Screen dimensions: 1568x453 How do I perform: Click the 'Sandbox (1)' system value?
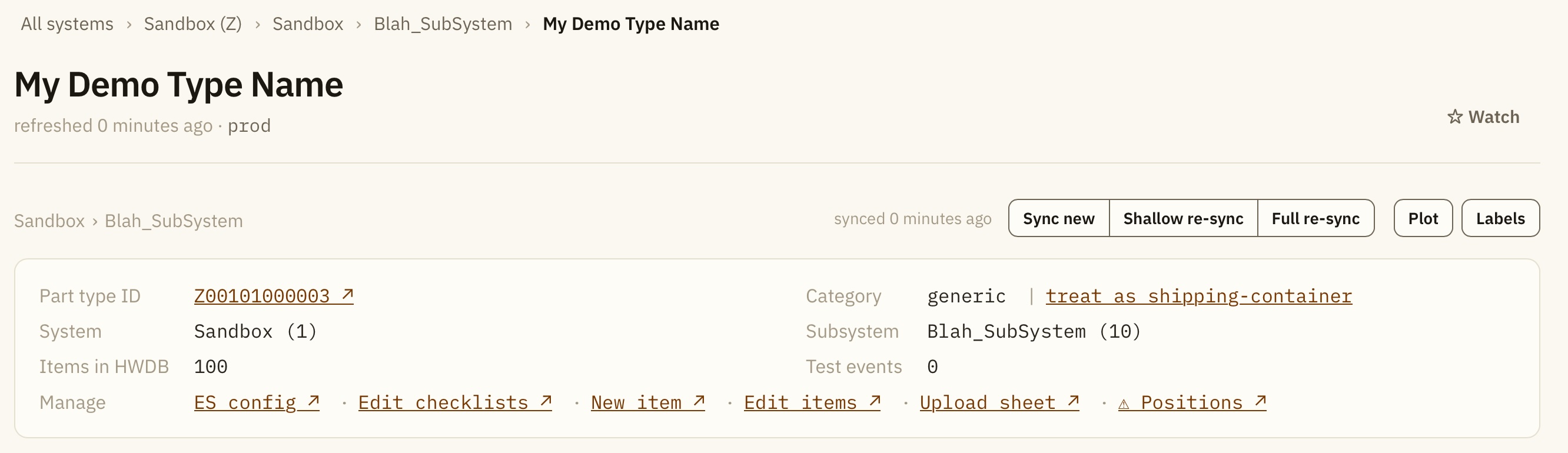click(x=255, y=331)
